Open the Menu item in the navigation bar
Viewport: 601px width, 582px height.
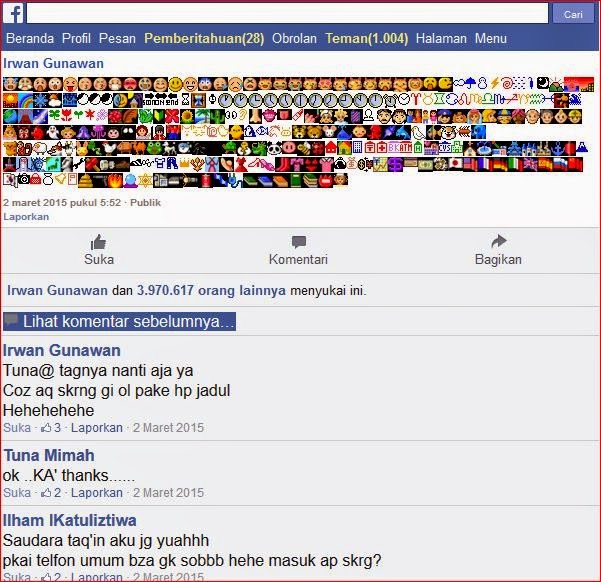491,38
